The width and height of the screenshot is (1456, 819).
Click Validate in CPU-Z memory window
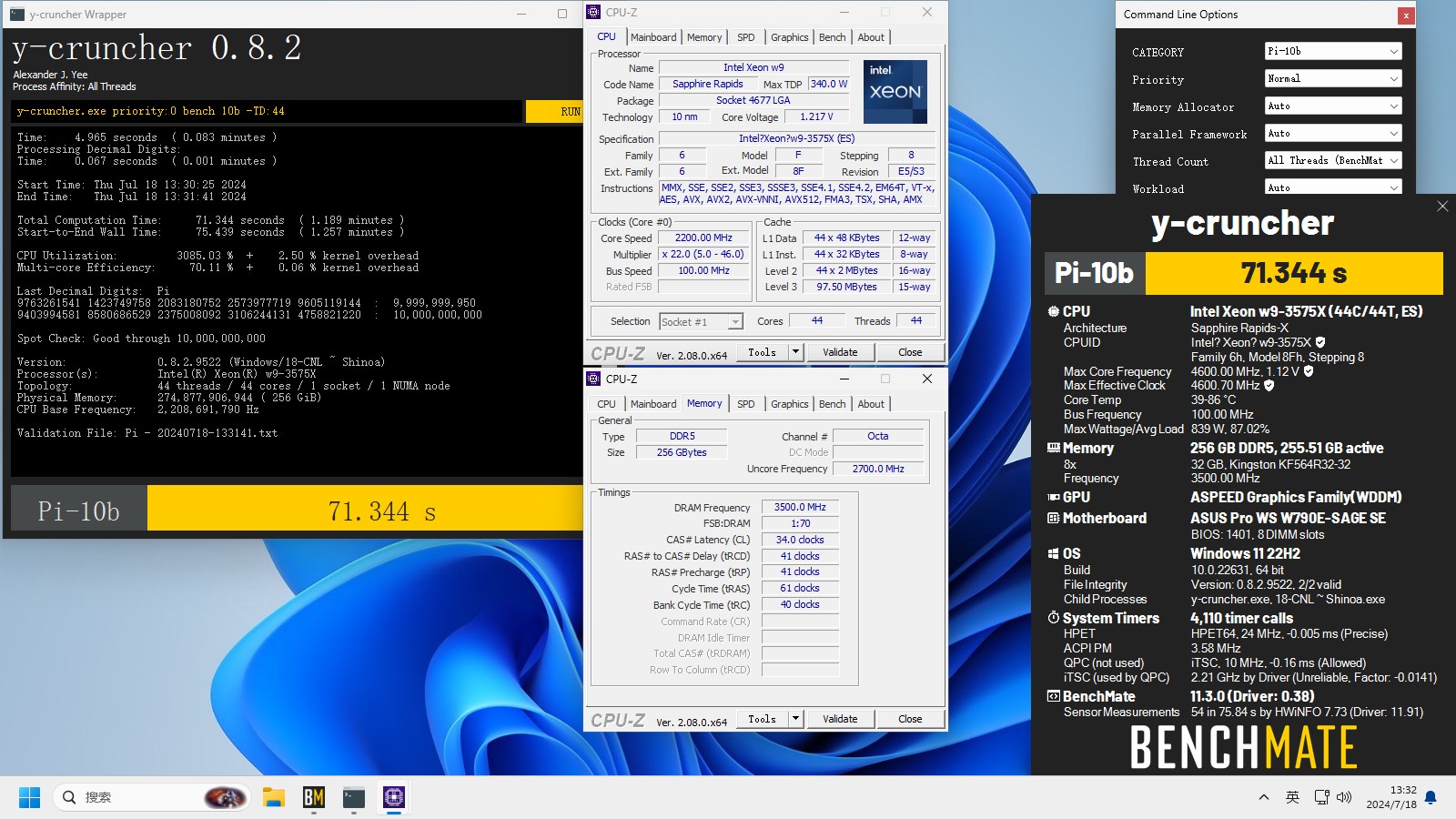(x=840, y=719)
